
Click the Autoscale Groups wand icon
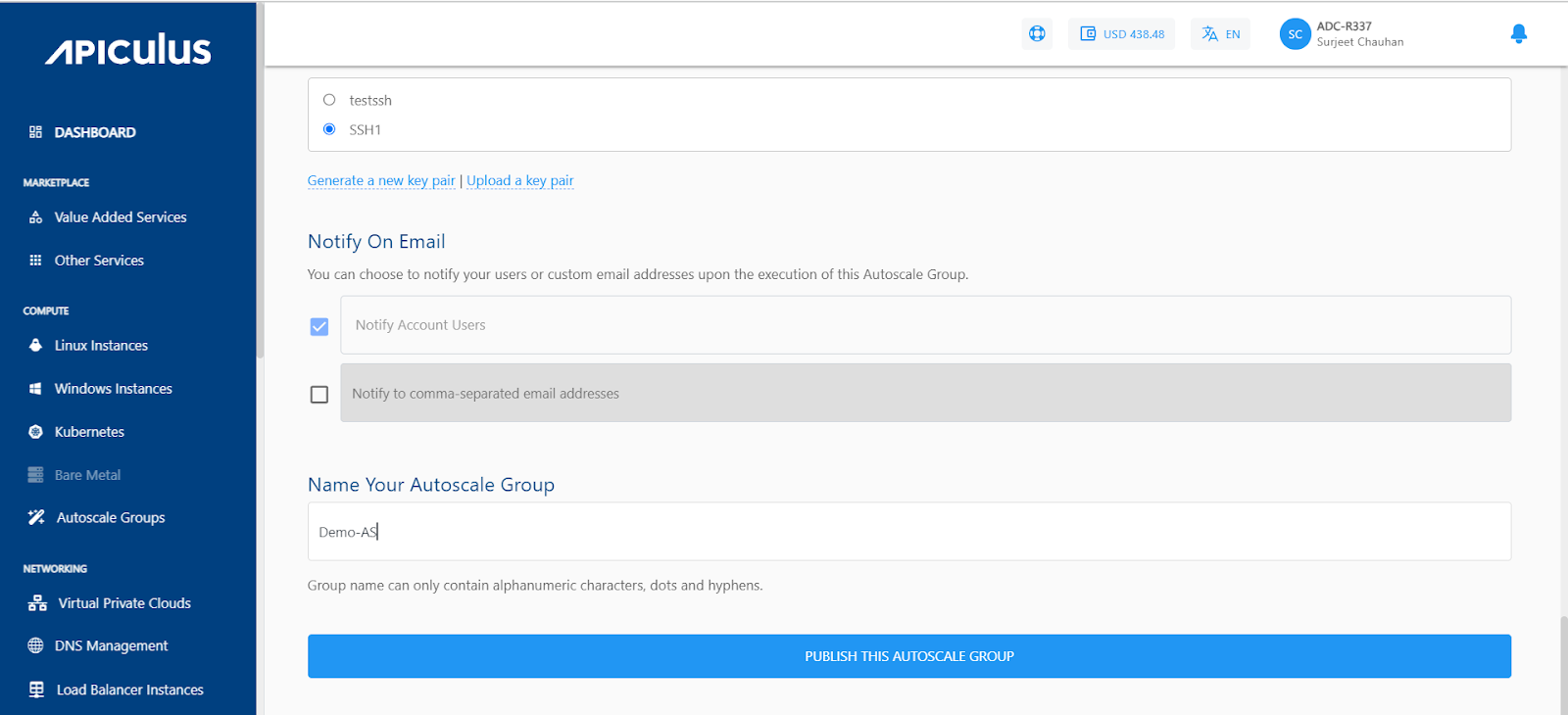tap(36, 518)
